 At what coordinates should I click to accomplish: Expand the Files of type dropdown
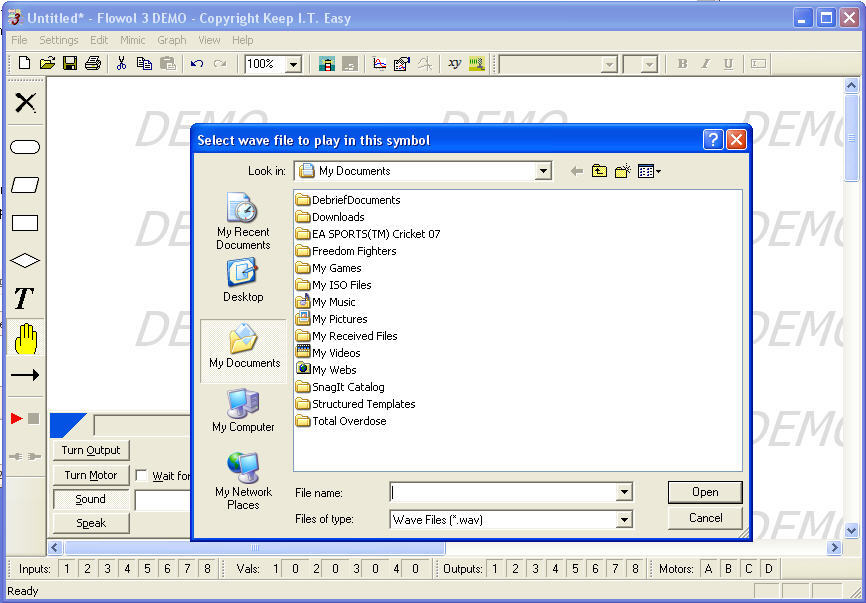tap(624, 519)
